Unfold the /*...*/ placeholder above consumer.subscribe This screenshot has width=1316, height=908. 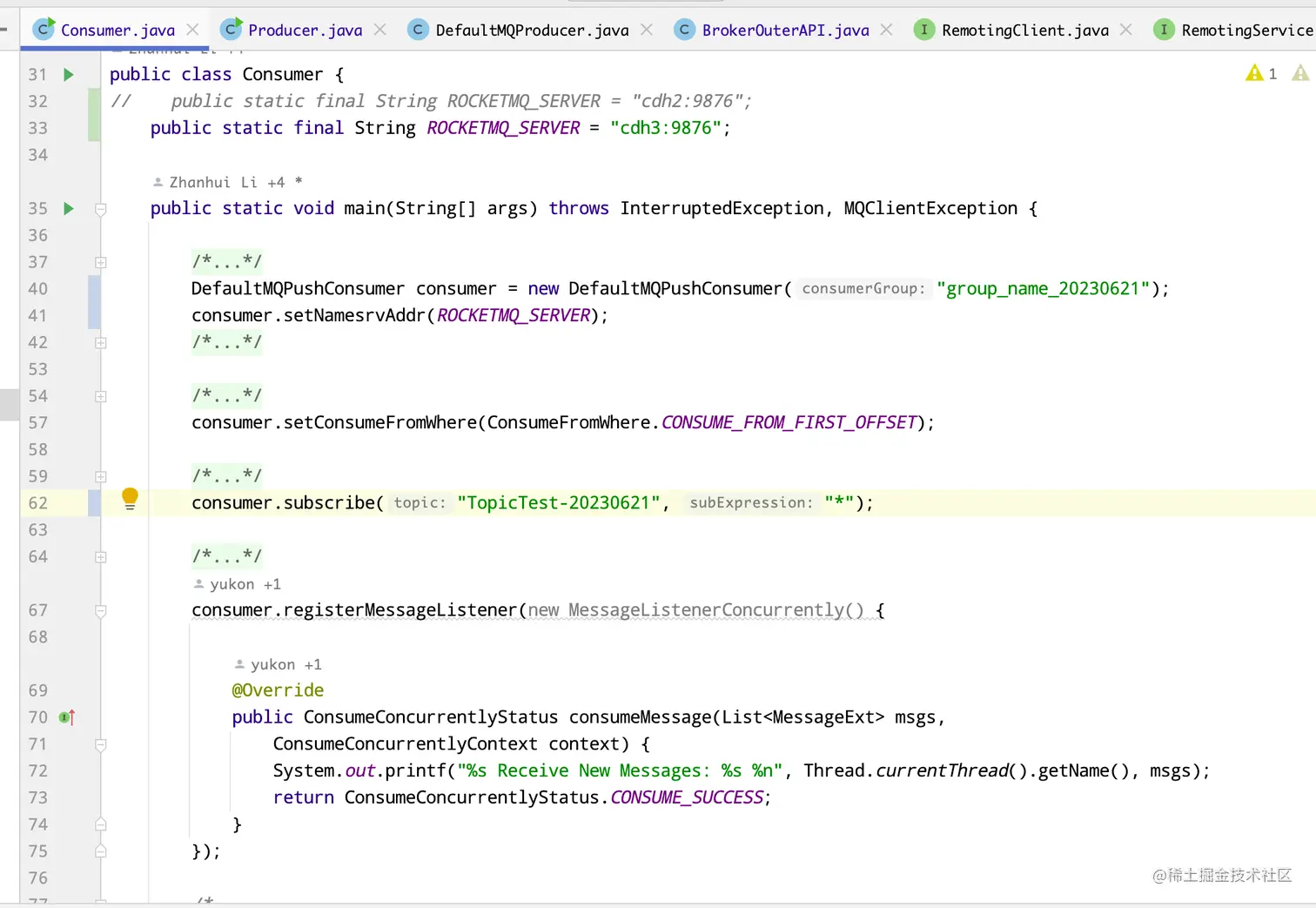(226, 476)
